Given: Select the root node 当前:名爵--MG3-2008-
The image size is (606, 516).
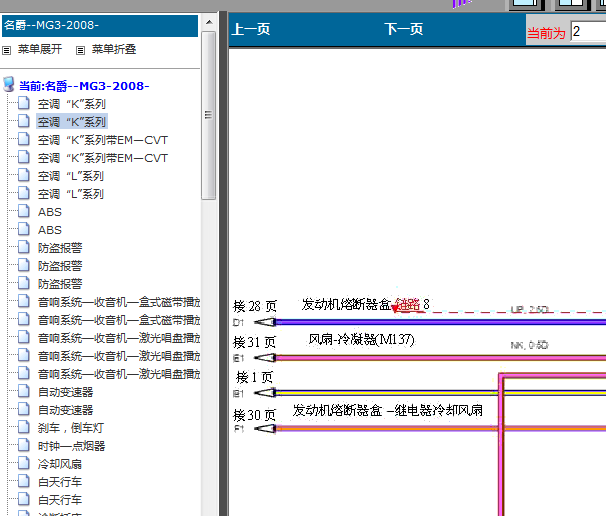Looking at the screenshot, I should (84, 86).
